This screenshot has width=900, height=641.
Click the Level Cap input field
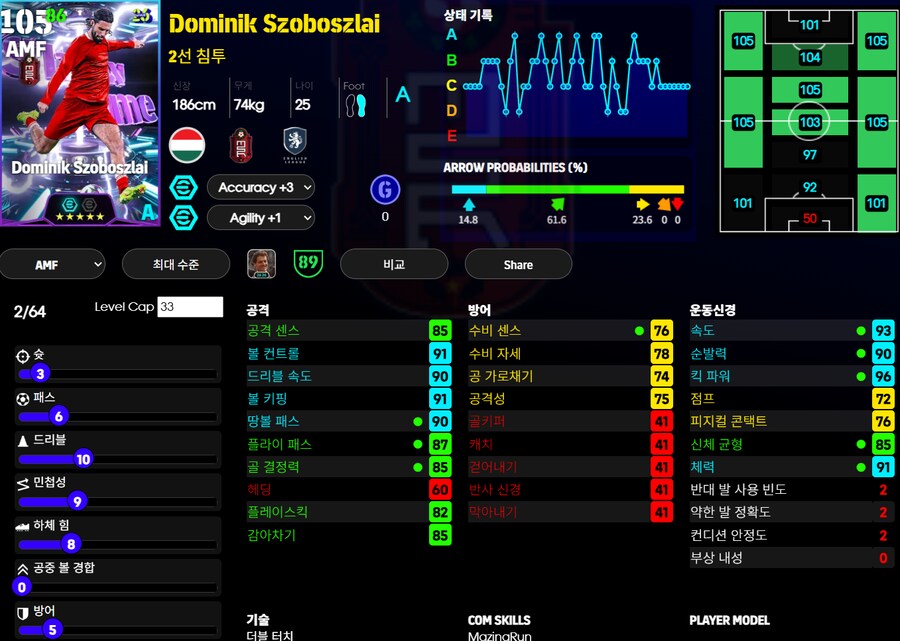pos(189,307)
